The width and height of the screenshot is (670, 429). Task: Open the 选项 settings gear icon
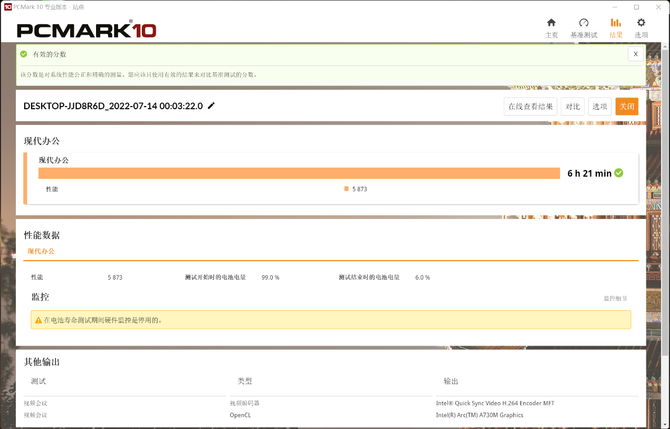[x=641, y=23]
